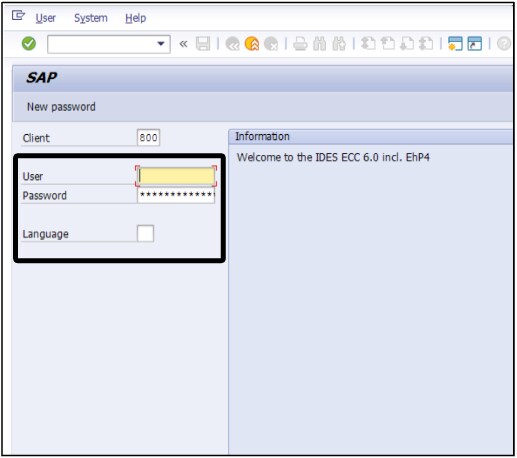517x458 pixels.
Task: Click the Last Page navigation icon
Action: [x=426, y=44]
